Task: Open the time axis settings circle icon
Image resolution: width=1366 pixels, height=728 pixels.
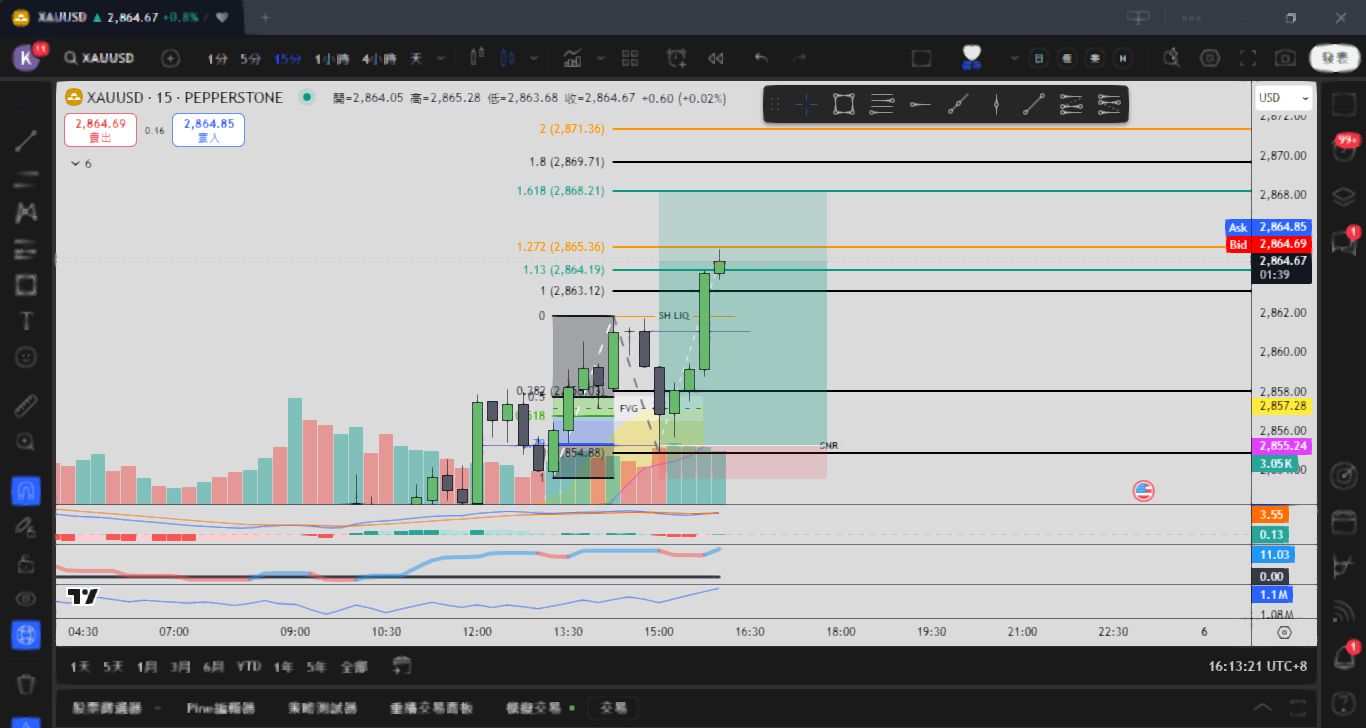Action: [1284, 632]
